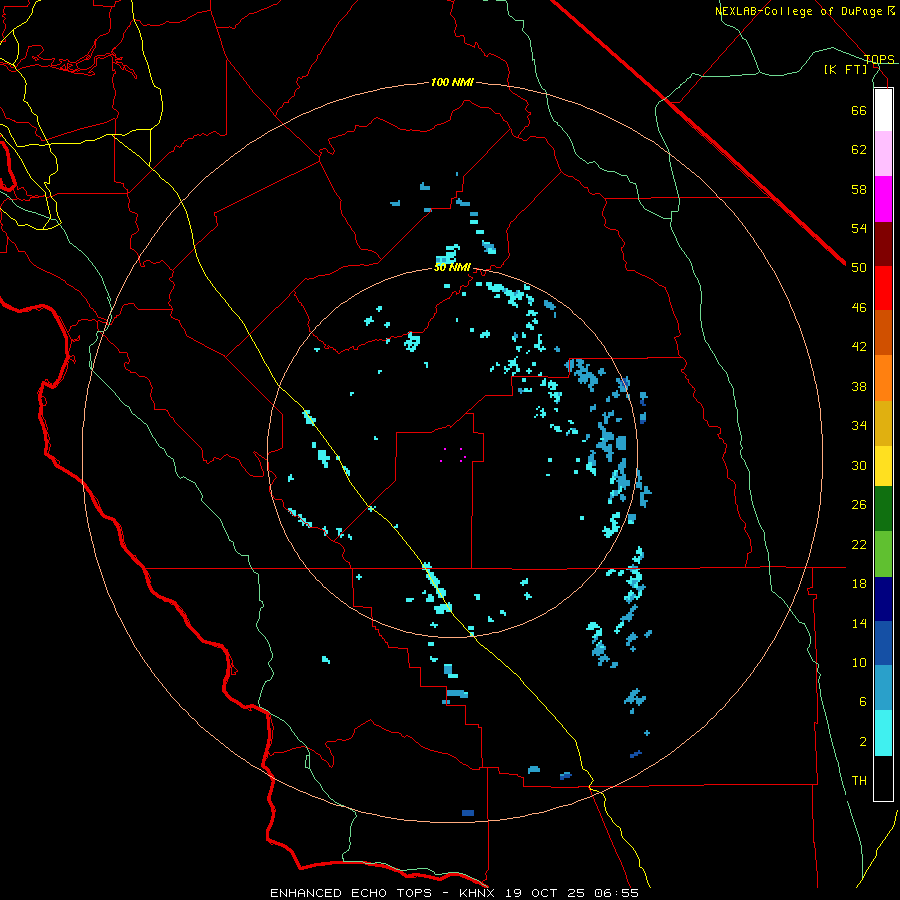The image size is (900, 900).
Task: Click the "2" legend value
Action: point(863,742)
